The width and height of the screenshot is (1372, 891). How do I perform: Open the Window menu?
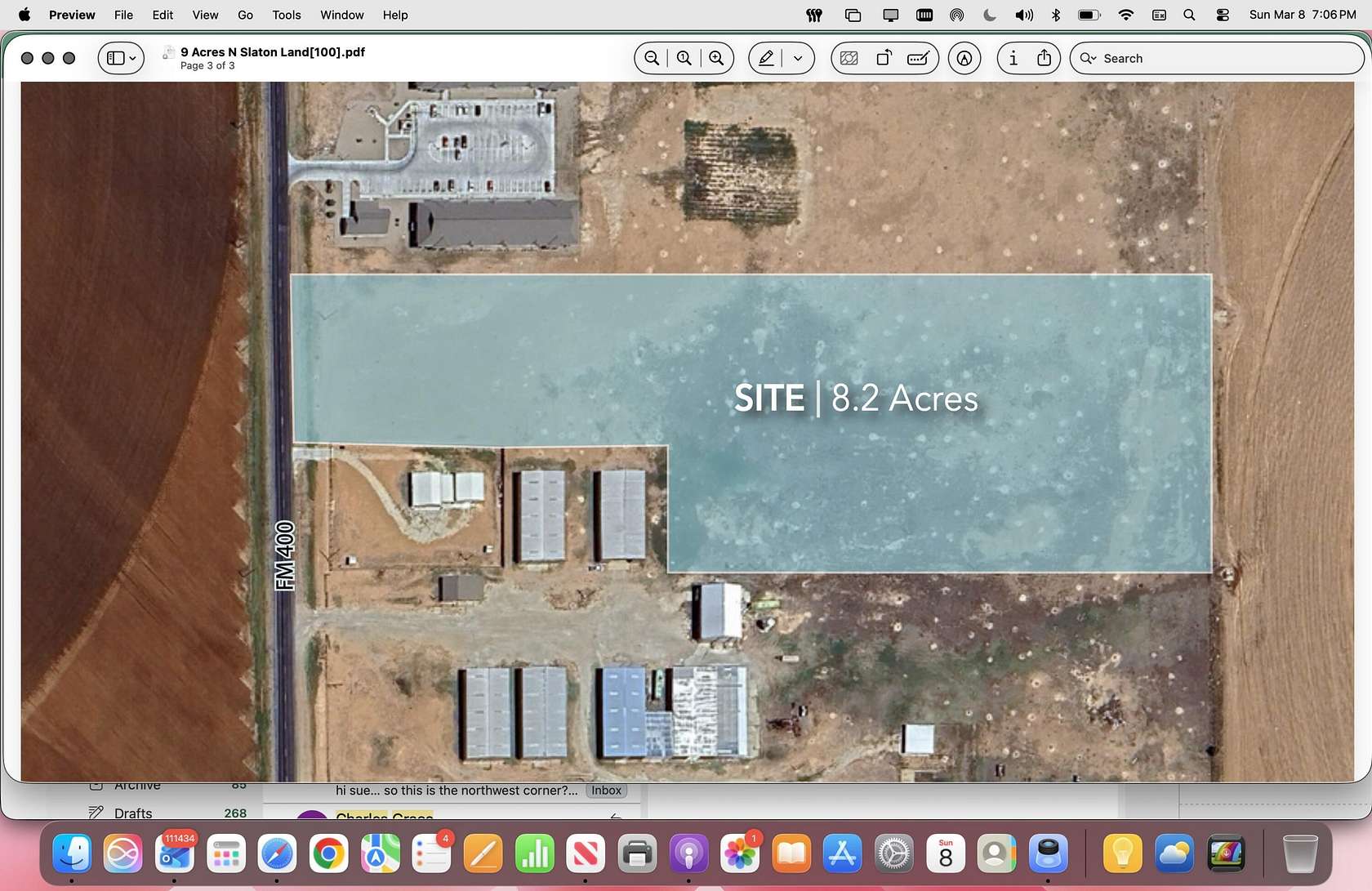[x=341, y=15]
